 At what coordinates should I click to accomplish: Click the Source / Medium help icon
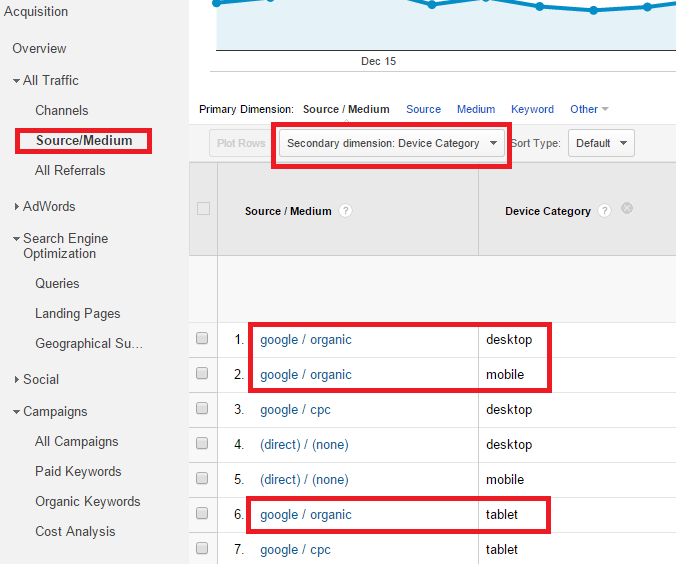click(345, 211)
